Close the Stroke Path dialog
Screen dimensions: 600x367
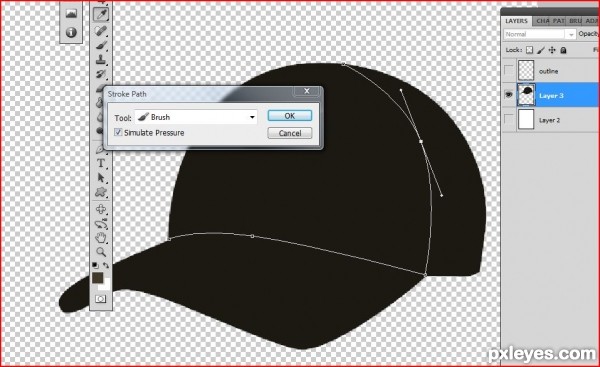(x=307, y=91)
